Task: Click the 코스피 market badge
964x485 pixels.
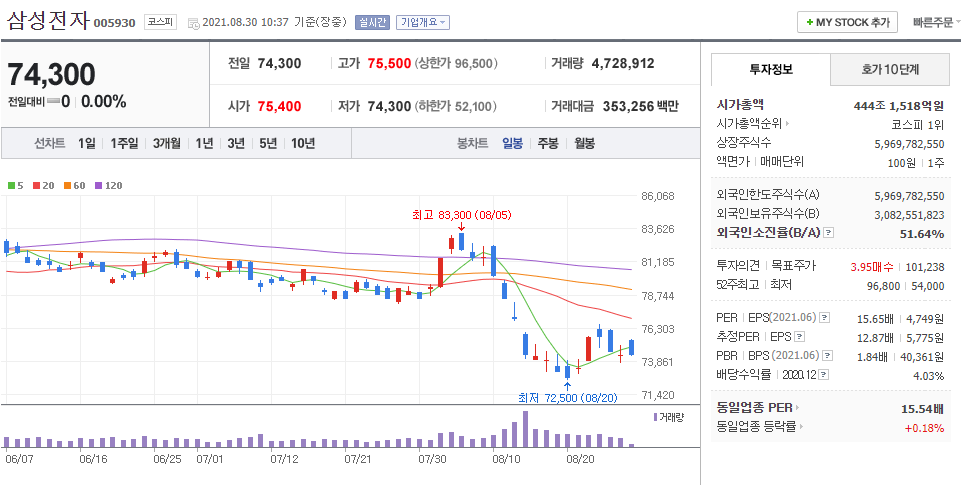Action: point(160,22)
